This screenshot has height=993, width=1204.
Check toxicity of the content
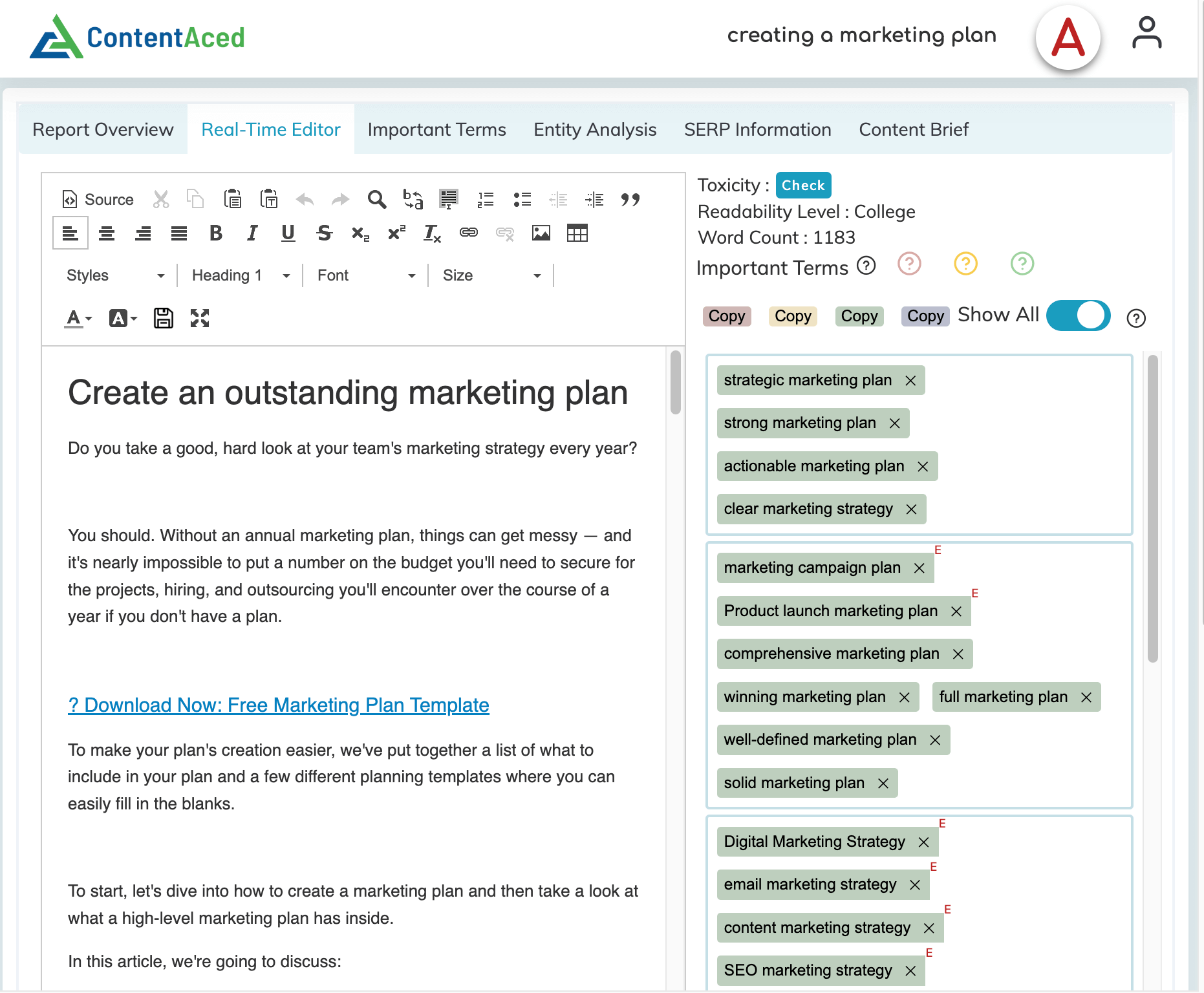(803, 186)
